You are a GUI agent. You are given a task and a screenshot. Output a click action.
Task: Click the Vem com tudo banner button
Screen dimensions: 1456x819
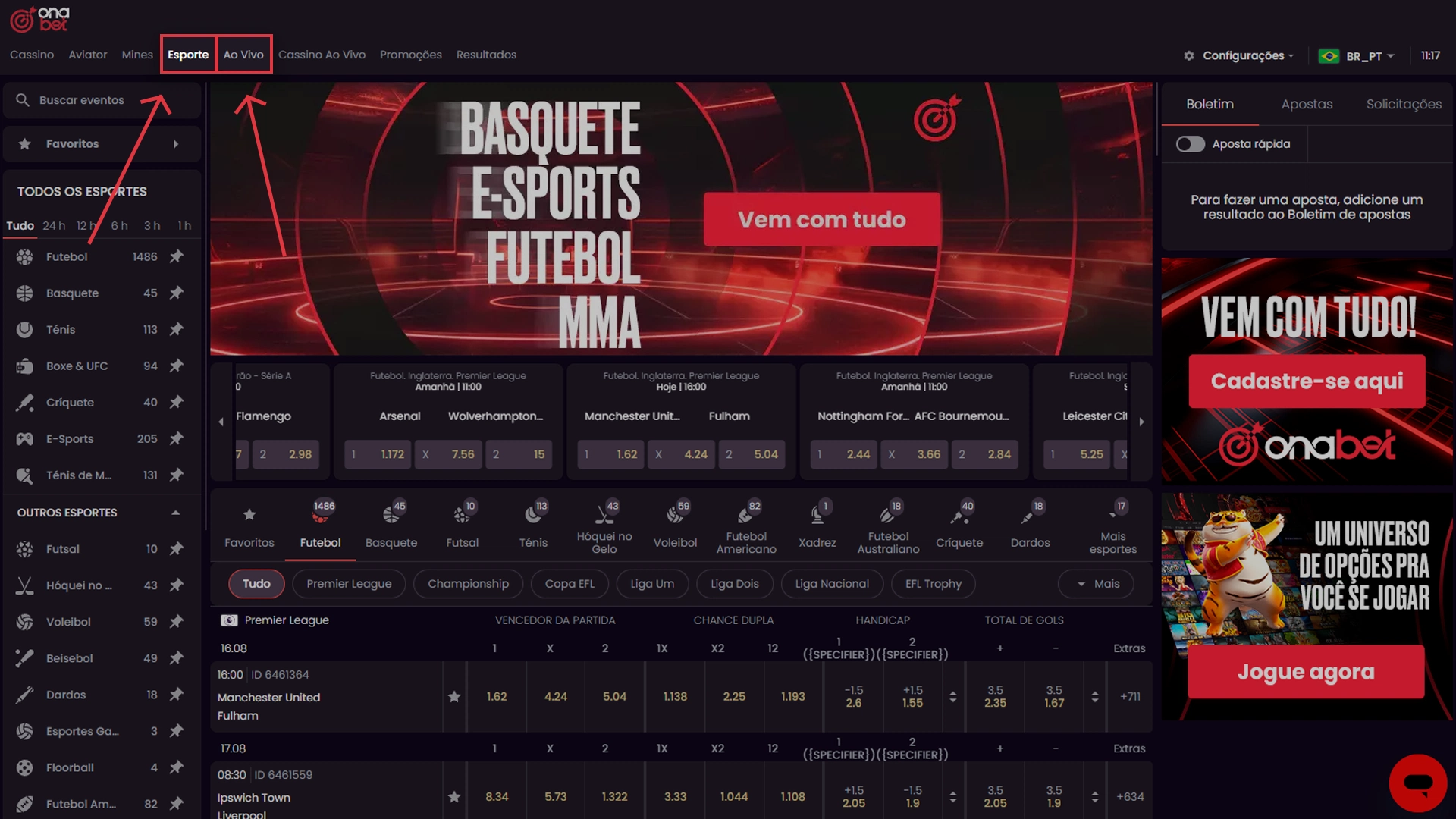(x=822, y=220)
